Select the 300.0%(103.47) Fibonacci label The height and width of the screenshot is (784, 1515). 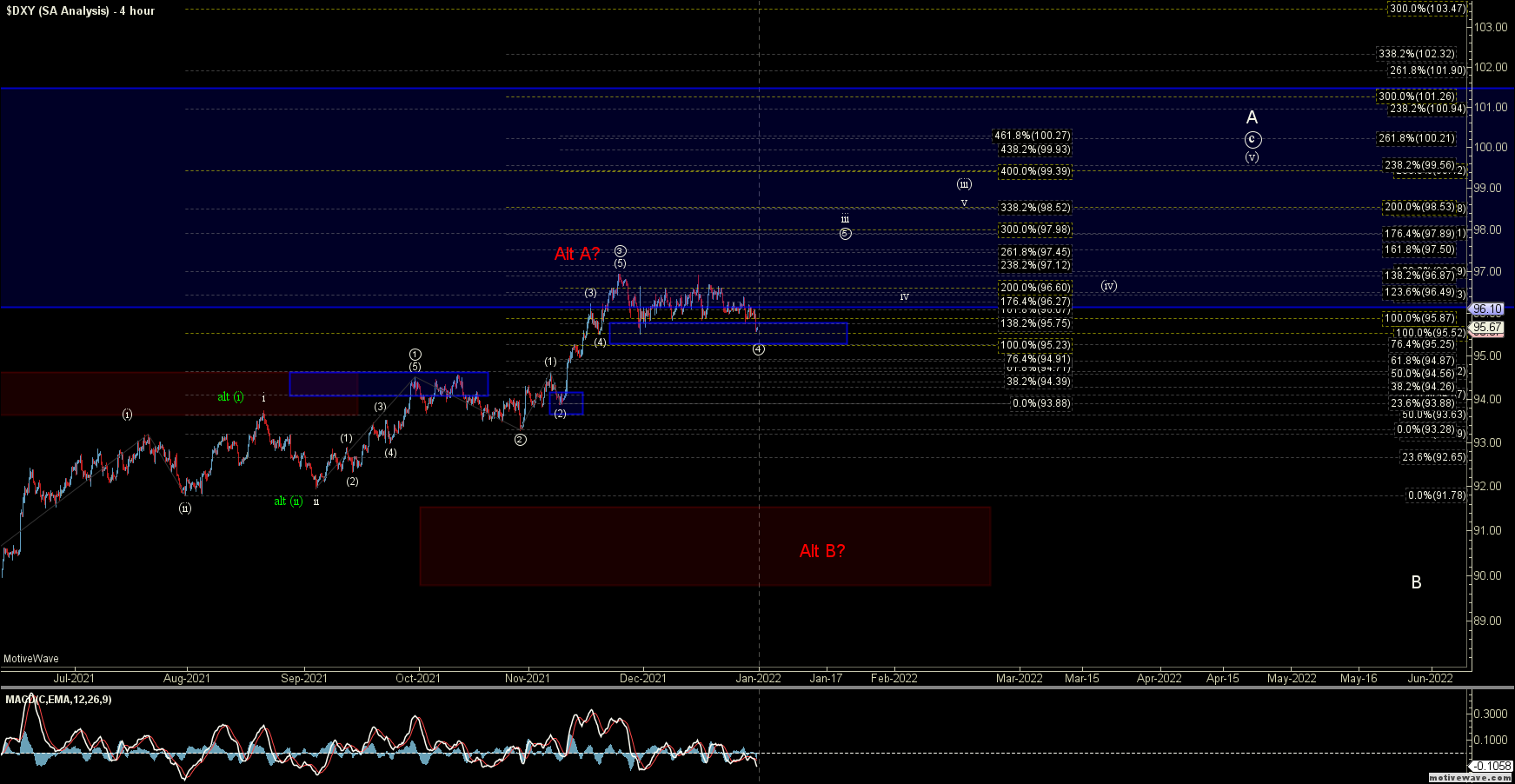pyautogui.click(x=1427, y=9)
